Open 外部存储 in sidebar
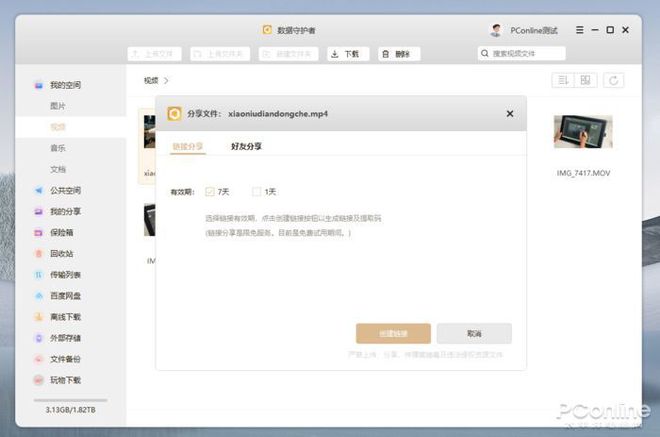This screenshot has width=660, height=437. coord(65,338)
